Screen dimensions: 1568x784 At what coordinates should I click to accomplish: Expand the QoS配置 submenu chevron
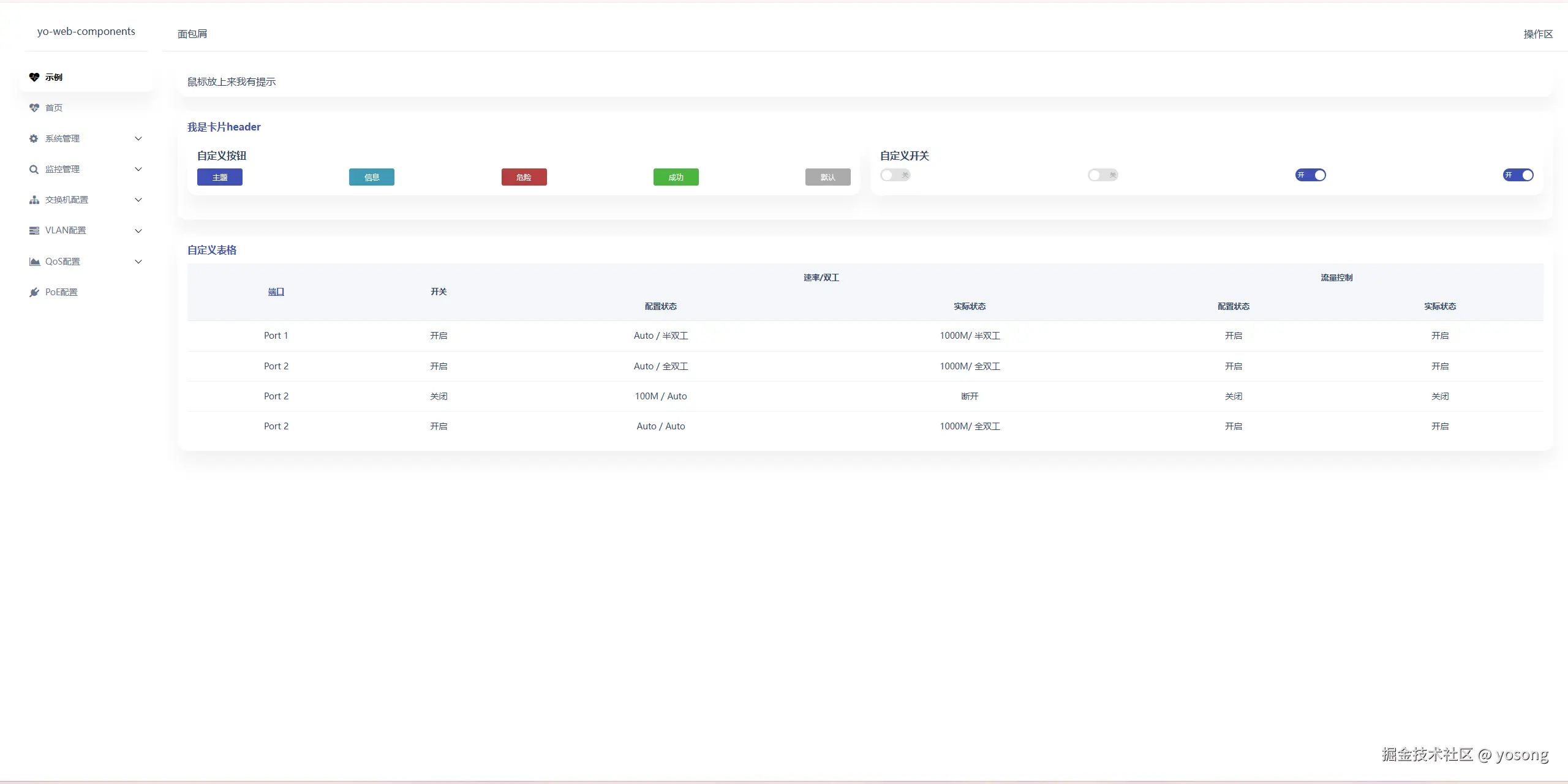coord(138,262)
